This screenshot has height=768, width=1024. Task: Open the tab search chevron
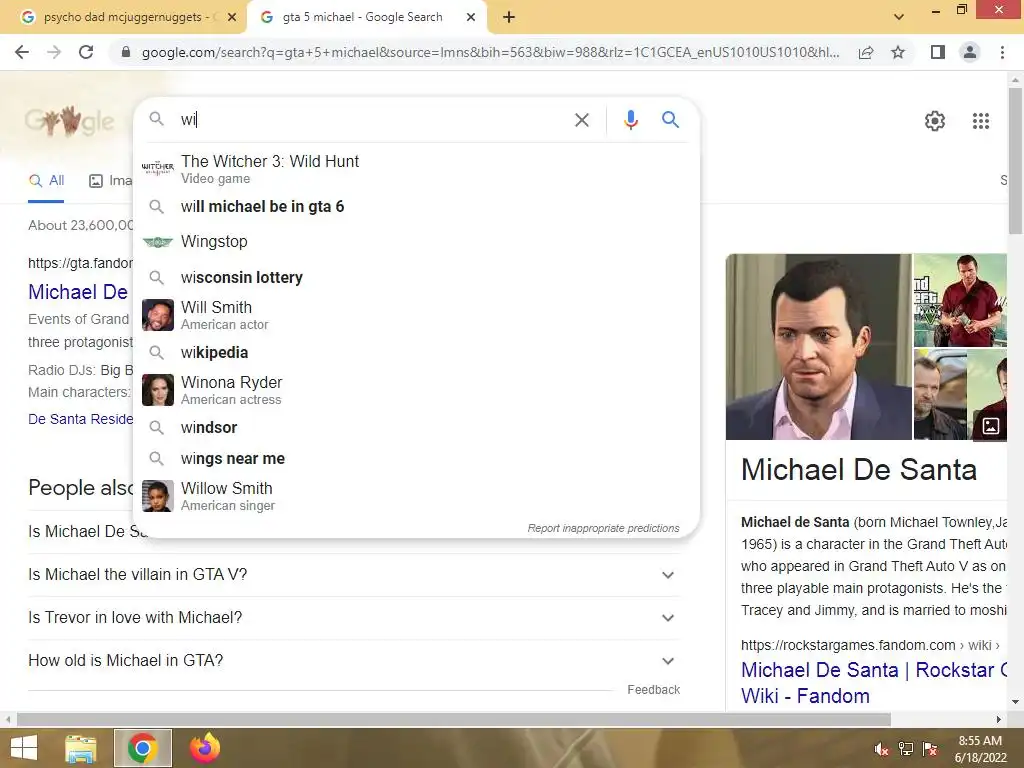tap(899, 17)
